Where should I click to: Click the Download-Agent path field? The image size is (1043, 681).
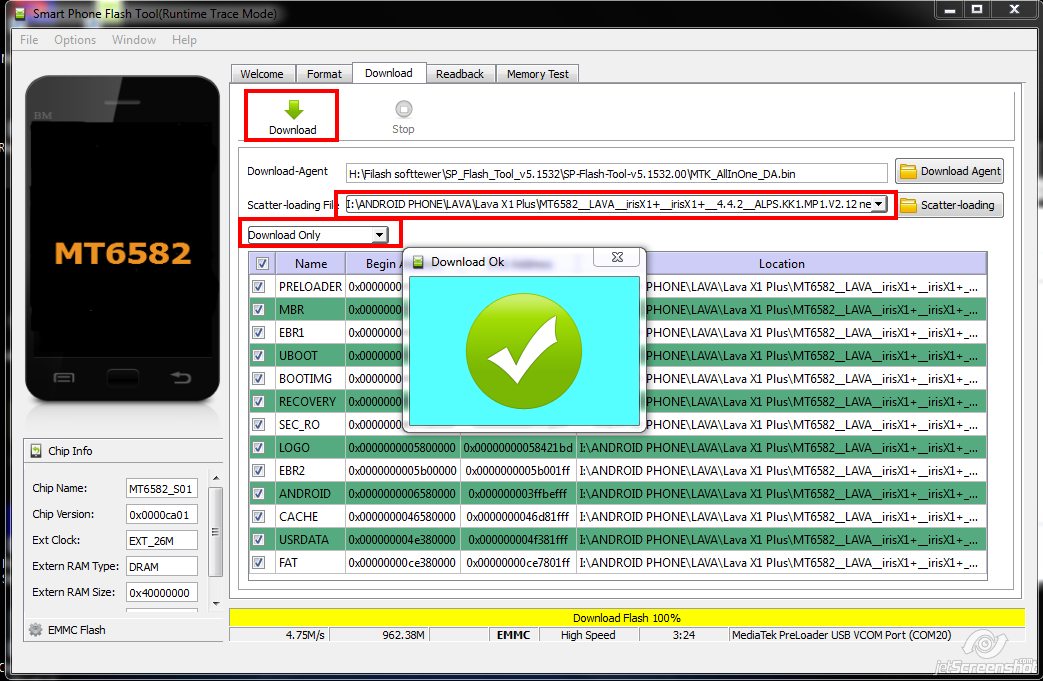pyautogui.click(x=617, y=174)
